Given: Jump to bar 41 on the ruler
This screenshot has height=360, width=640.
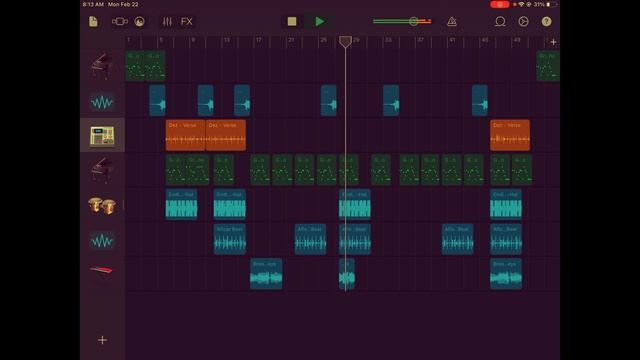Looking at the screenshot, I should (452, 40).
